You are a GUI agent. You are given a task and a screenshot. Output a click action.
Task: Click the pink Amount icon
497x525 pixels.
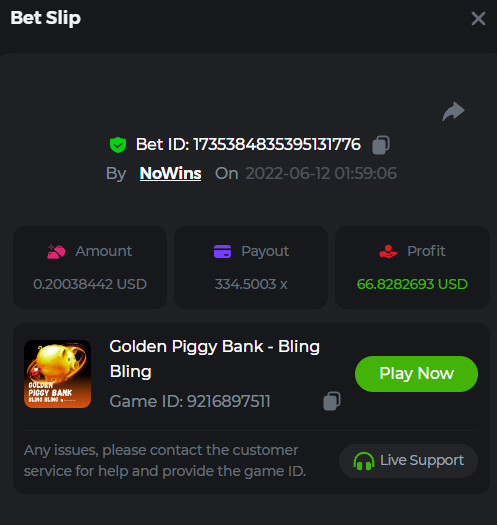click(56, 251)
